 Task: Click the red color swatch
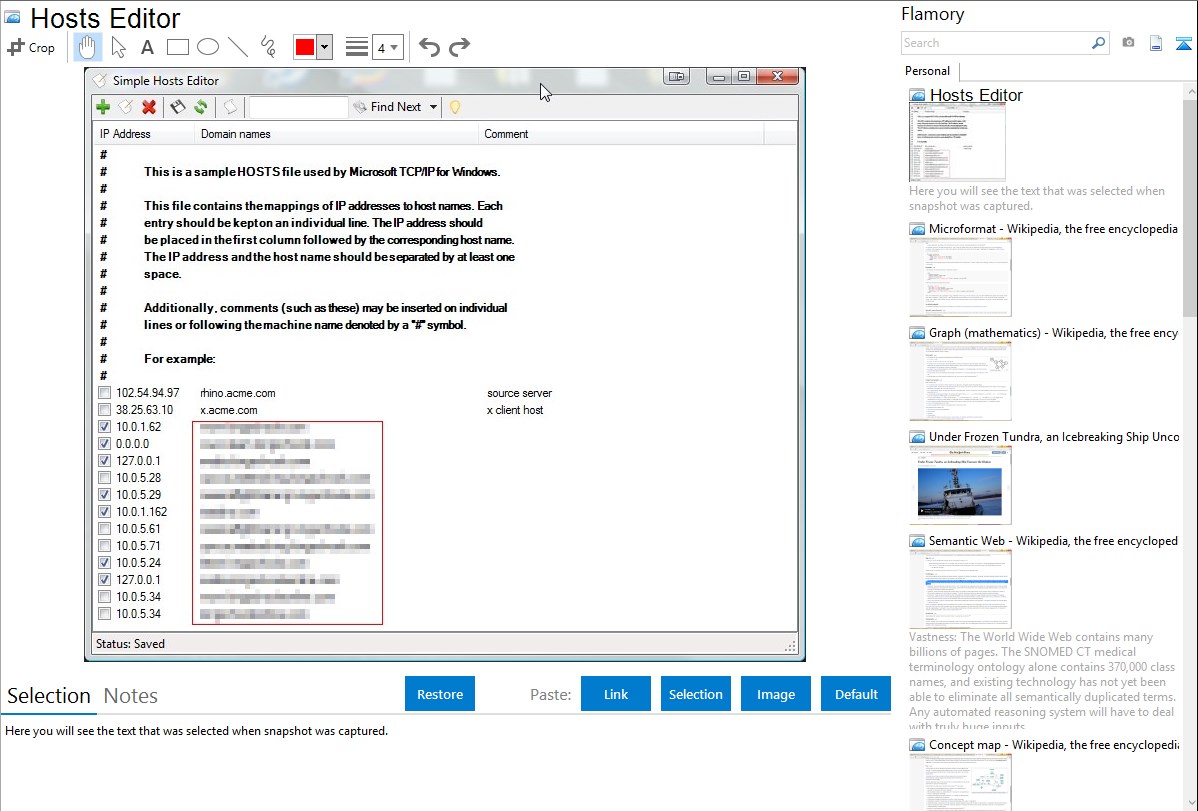305,47
